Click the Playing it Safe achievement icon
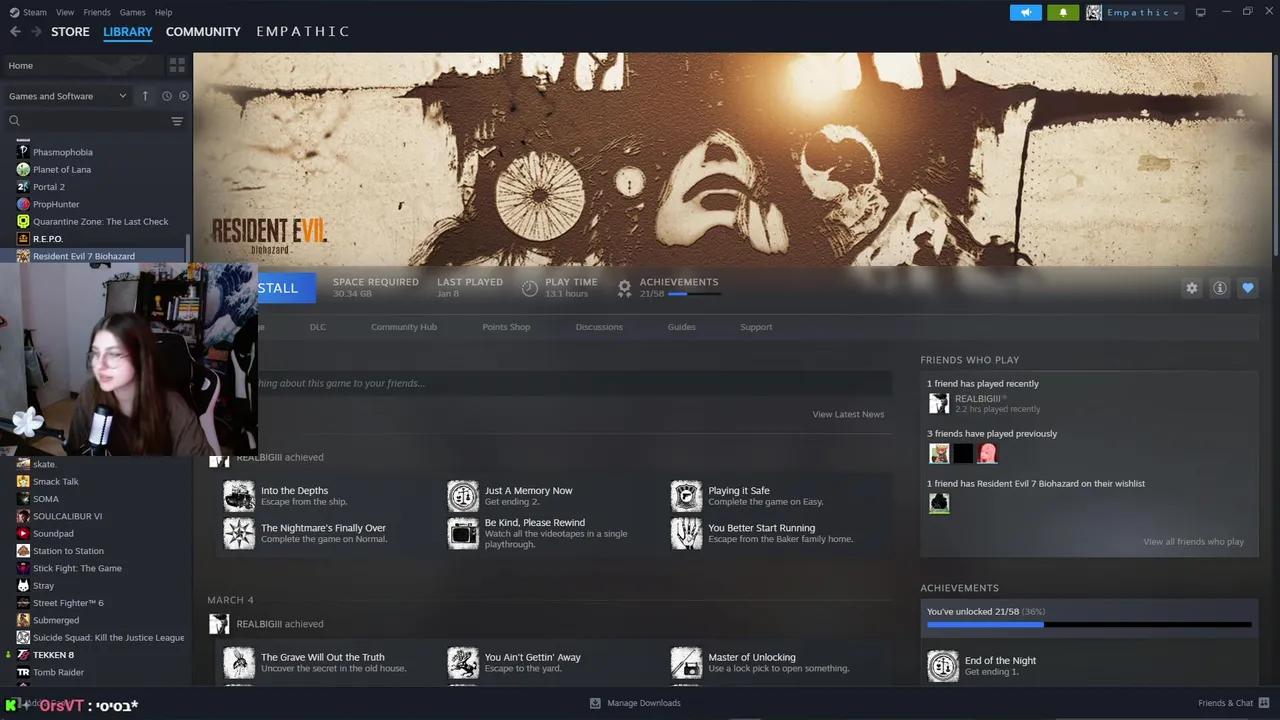This screenshot has width=1280, height=720. 686,496
